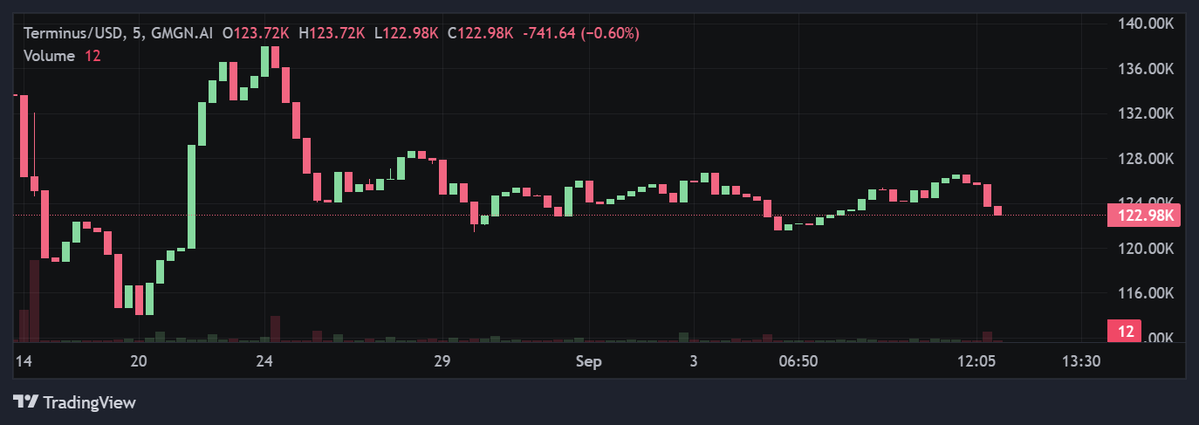
Task: Click the red close value C122.98K
Action: 480,33
